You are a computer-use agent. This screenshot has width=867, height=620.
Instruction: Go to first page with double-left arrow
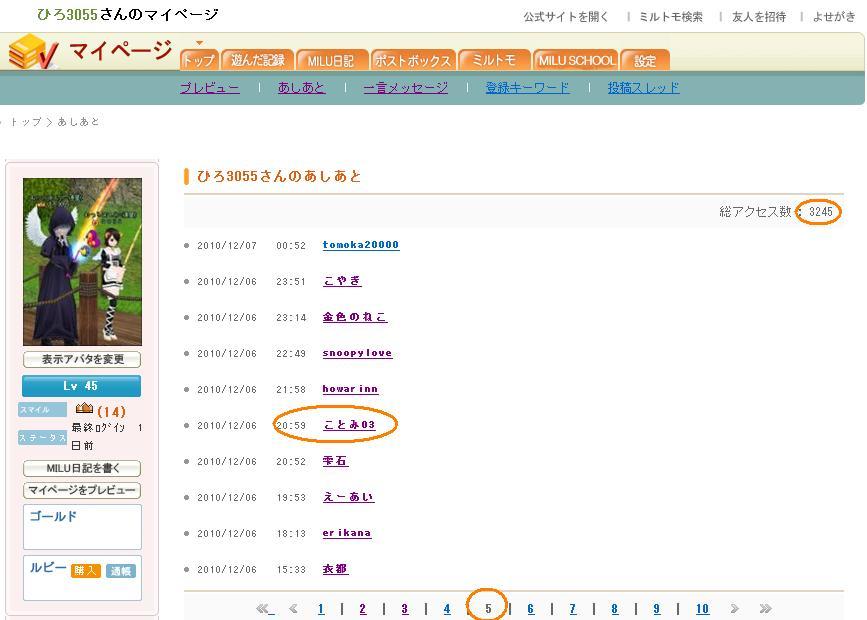(x=264, y=608)
